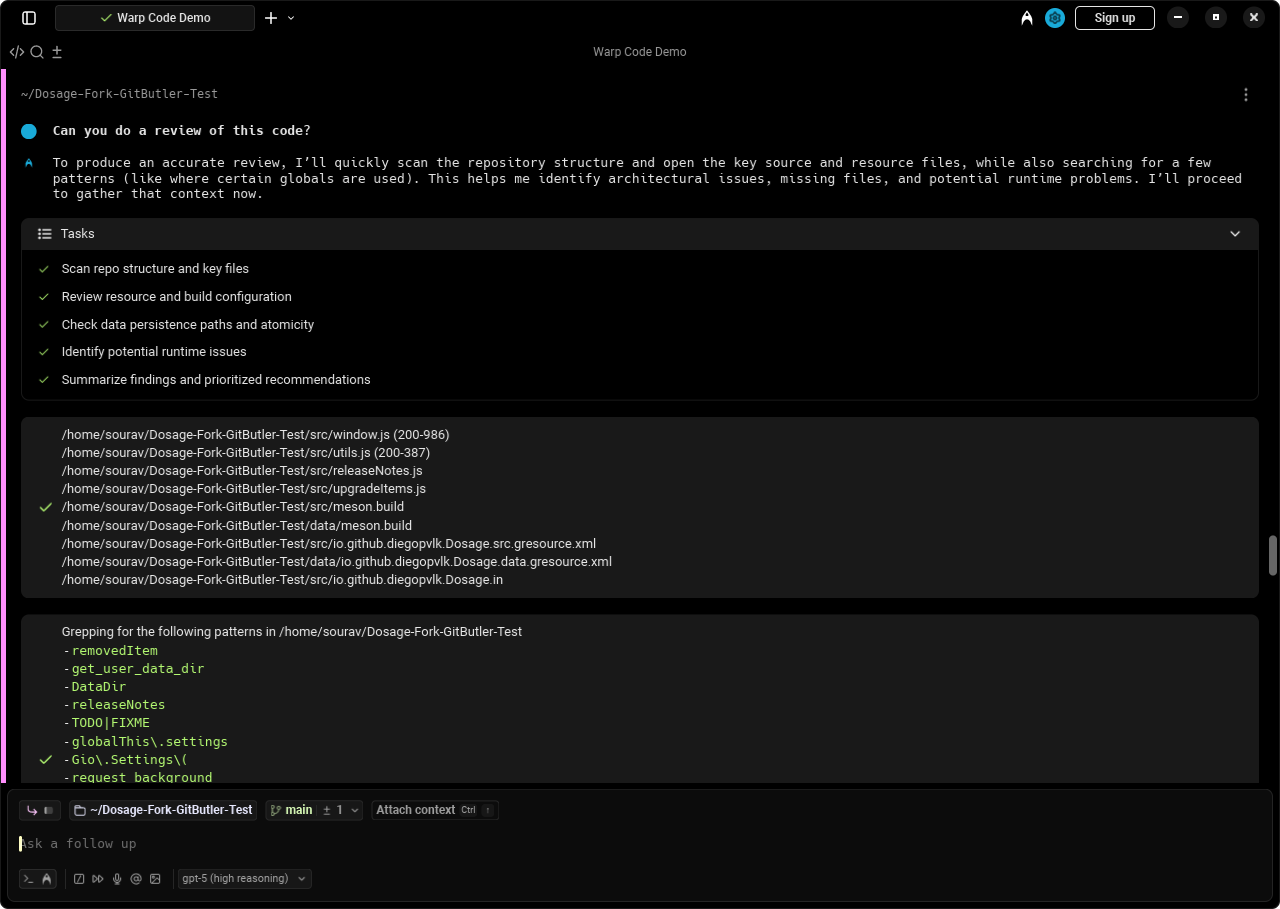Switch to agent mode Warp icon
The width and height of the screenshot is (1280, 909).
point(47,879)
